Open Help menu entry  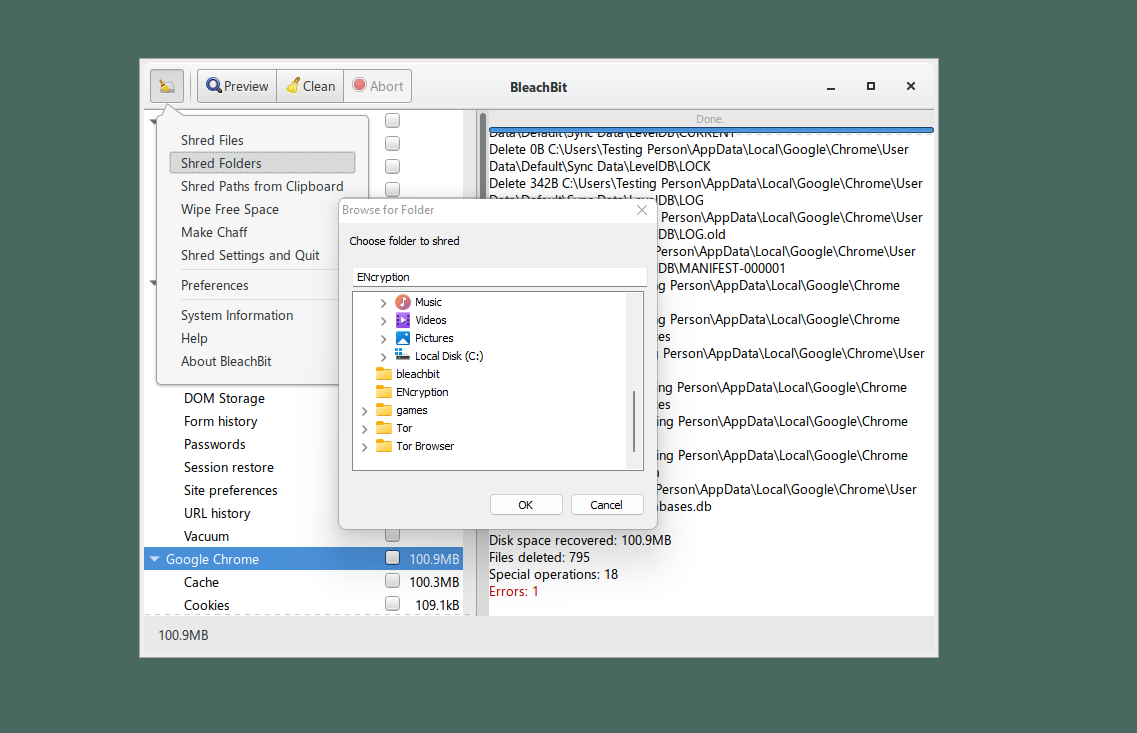194,339
